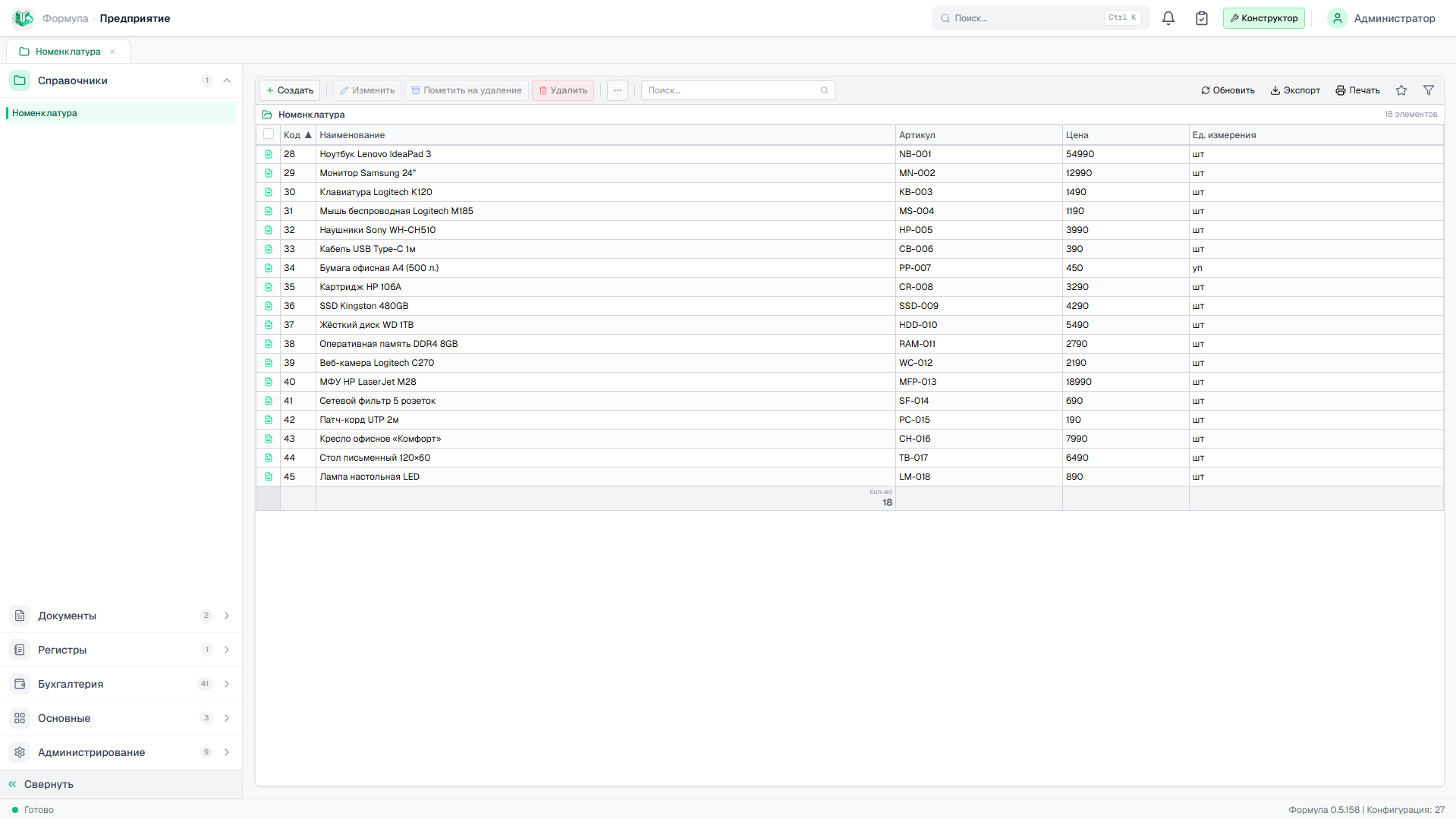Open the filter funnel icon
The height and width of the screenshot is (819, 1456).
1429,90
